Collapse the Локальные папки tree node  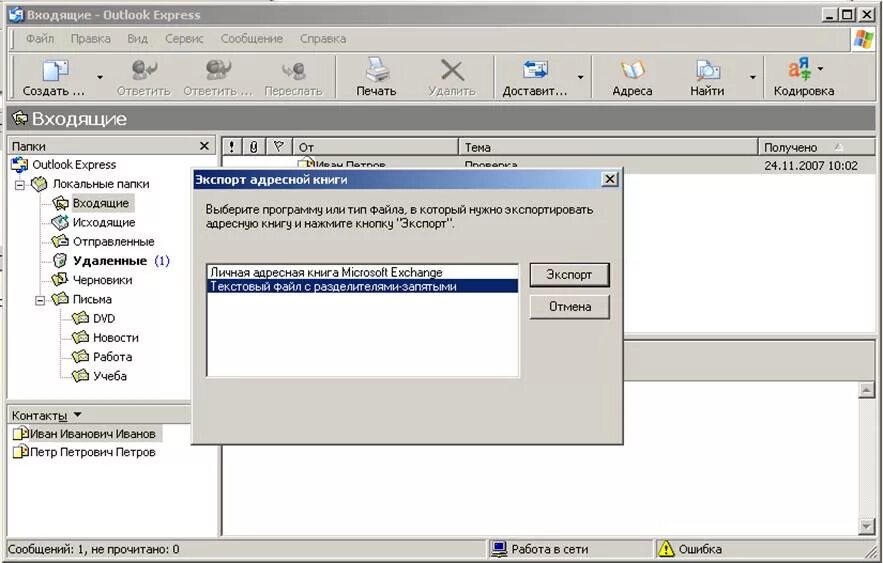pos(20,185)
